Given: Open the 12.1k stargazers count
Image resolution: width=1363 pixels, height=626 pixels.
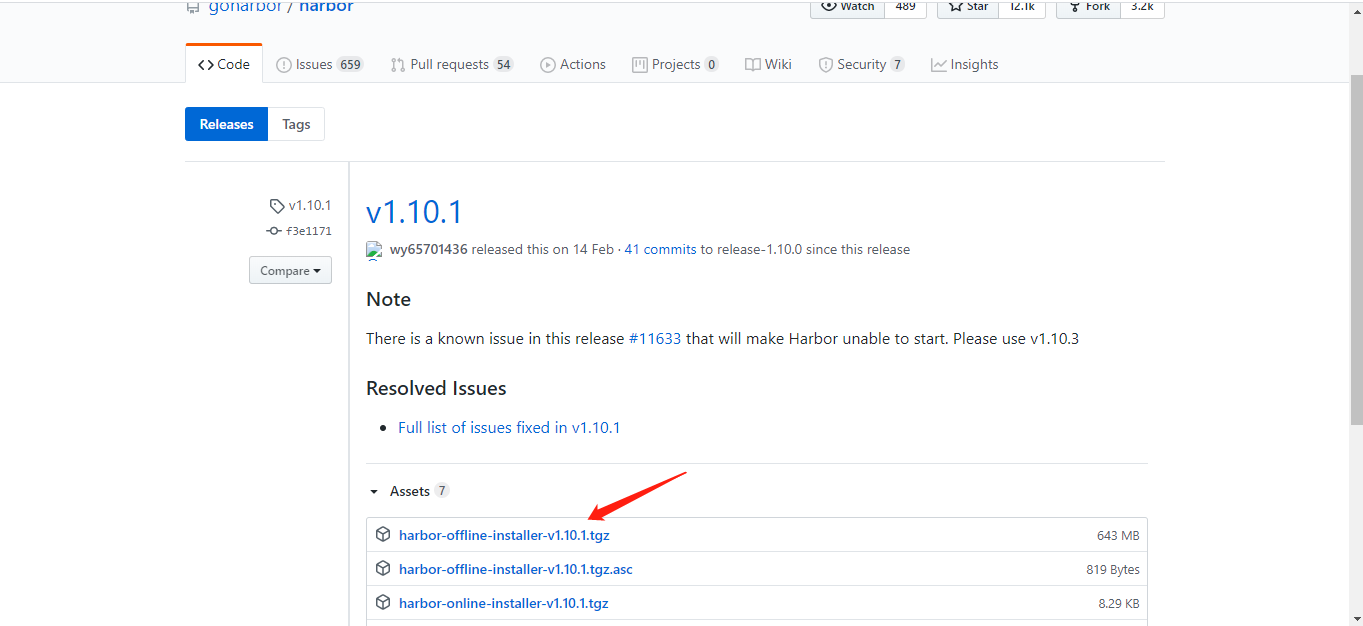Looking at the screenshot, I should click(1022, 7).
